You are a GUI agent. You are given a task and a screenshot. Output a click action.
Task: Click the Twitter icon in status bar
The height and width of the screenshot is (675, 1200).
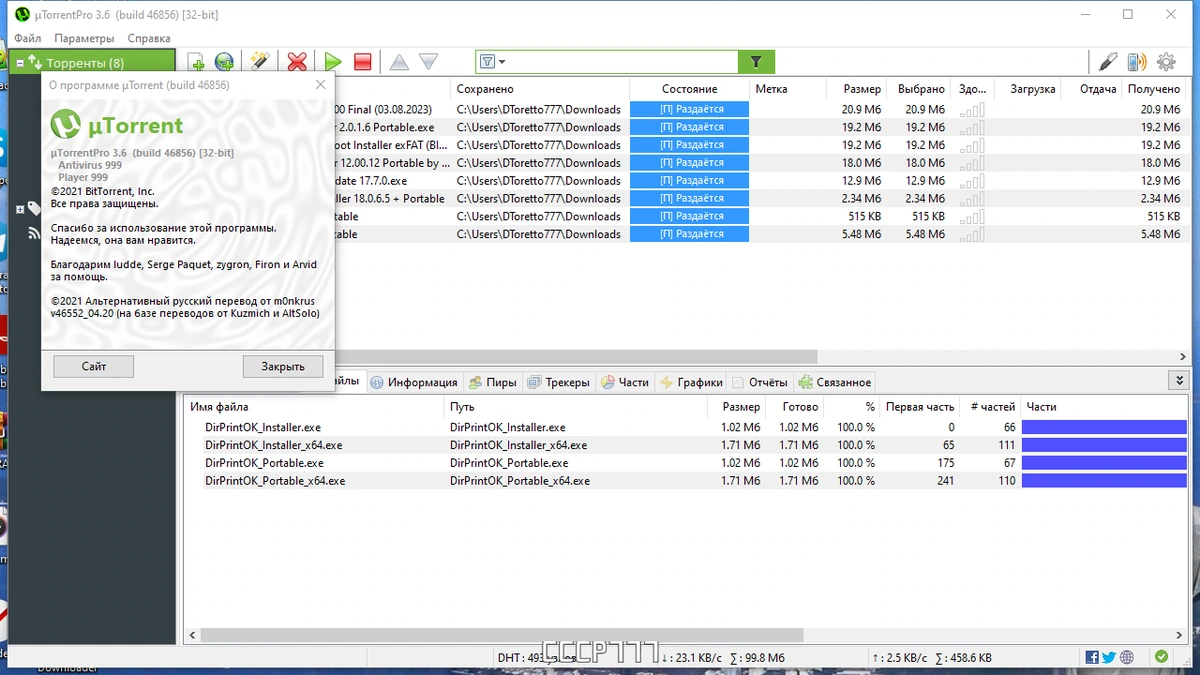coord(1109,657)
